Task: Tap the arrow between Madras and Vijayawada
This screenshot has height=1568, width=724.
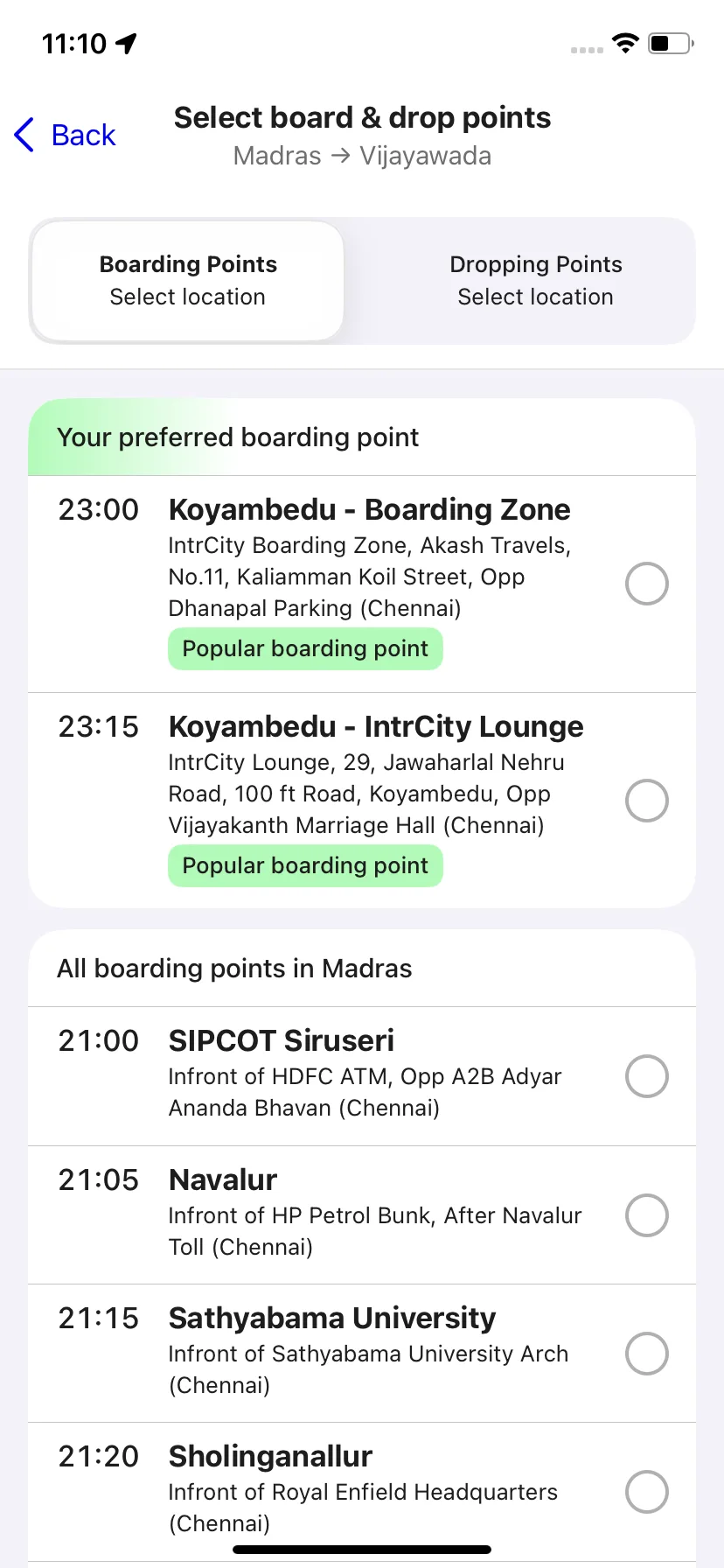Action: pos(341,156)
